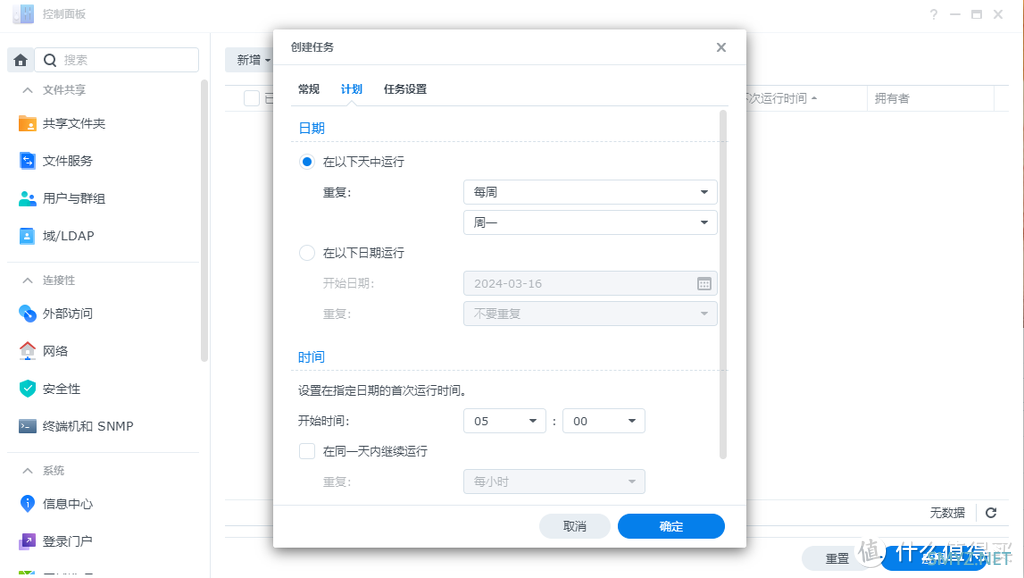Open the 不要重复 repeat dropdown
This screenshot has width=1024, height=578.
(590, 313)
